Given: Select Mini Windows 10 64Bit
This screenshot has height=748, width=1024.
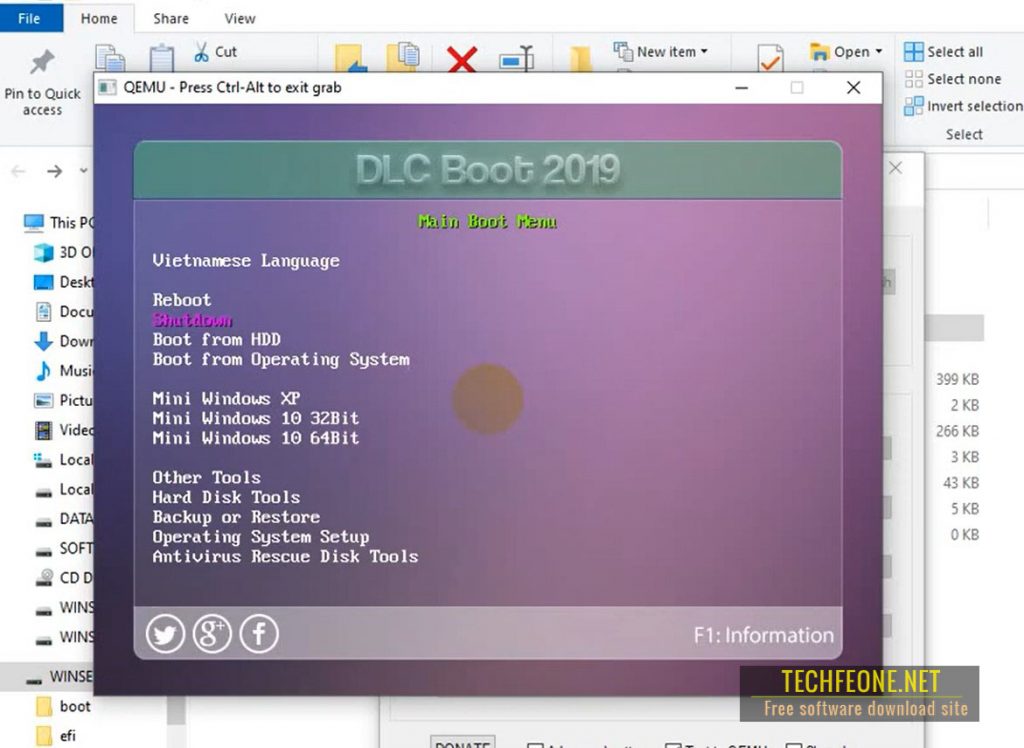Looking at the screenshot, I should point(255,438).
